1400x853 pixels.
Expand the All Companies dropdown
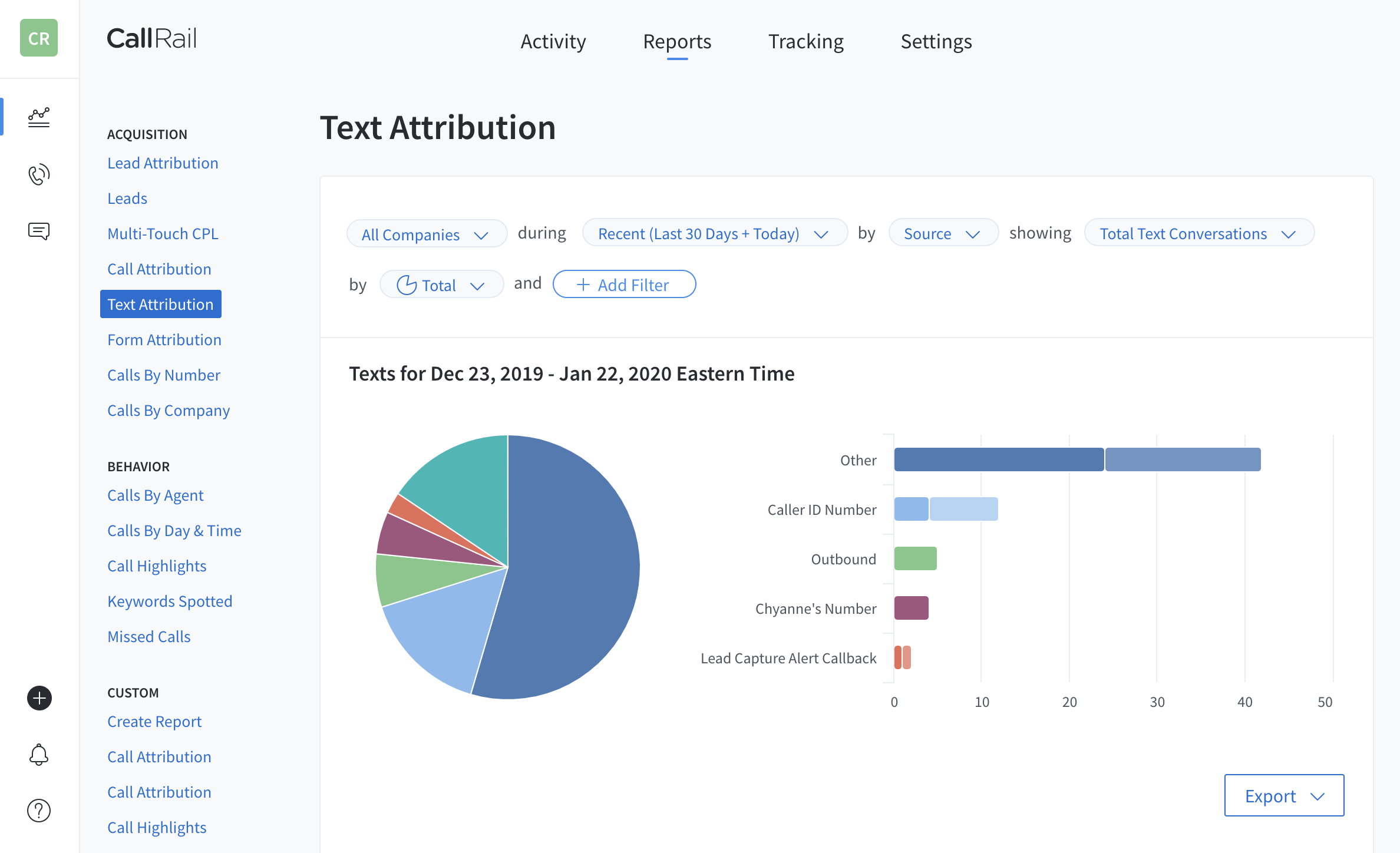[x=426, y=234]
